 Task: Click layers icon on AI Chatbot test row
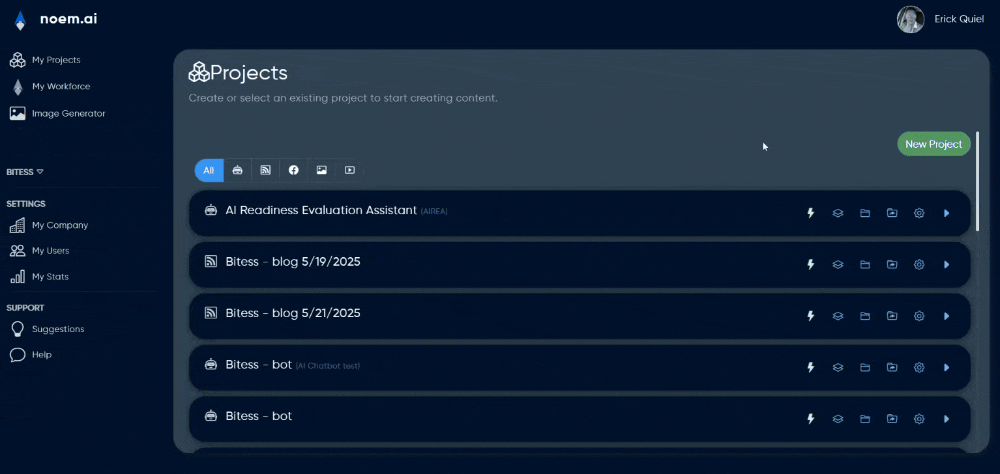[838, 367]
